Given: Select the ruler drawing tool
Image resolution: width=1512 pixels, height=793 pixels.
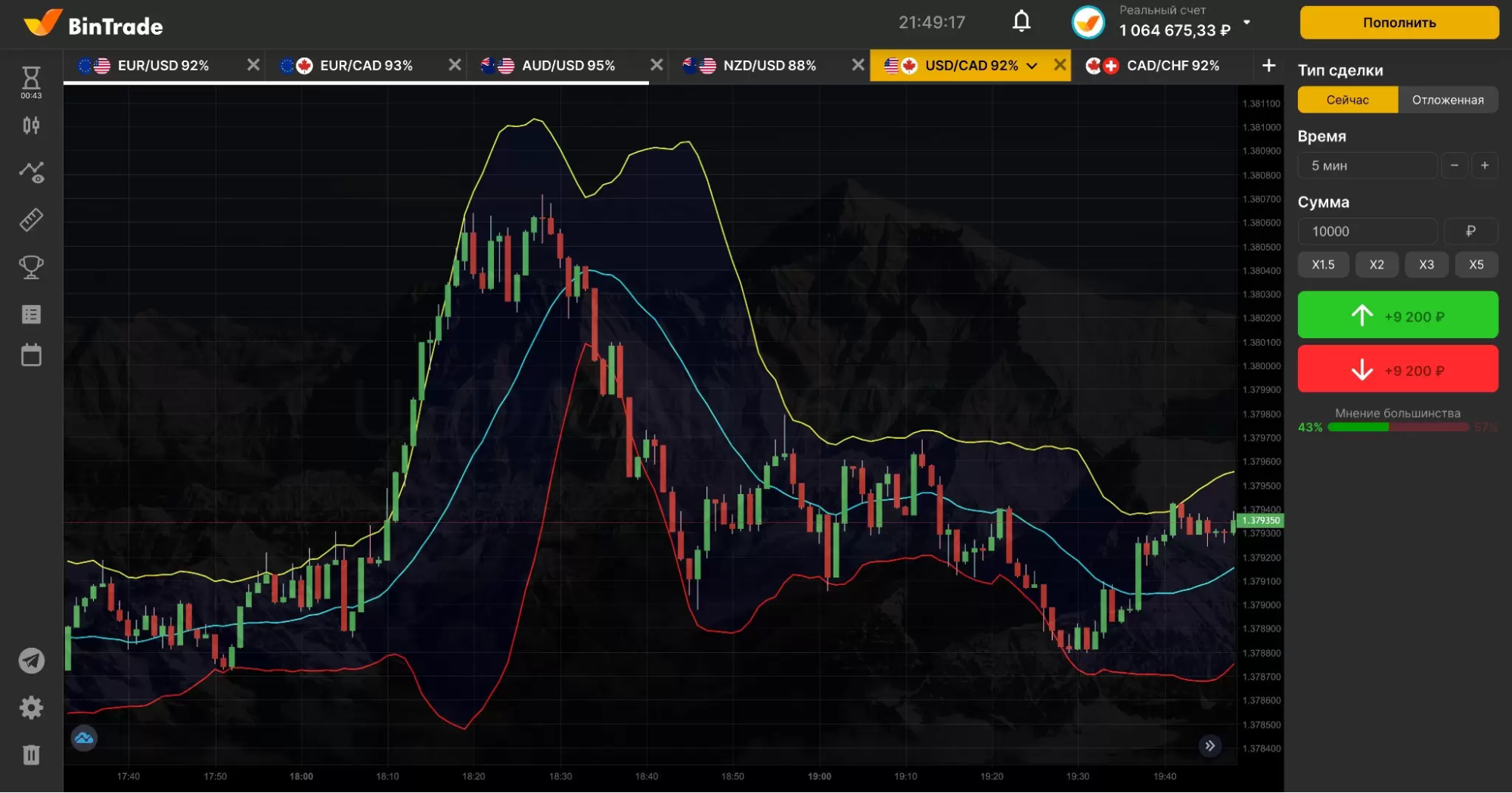Looking at the screenshot, I should (31, 220).
